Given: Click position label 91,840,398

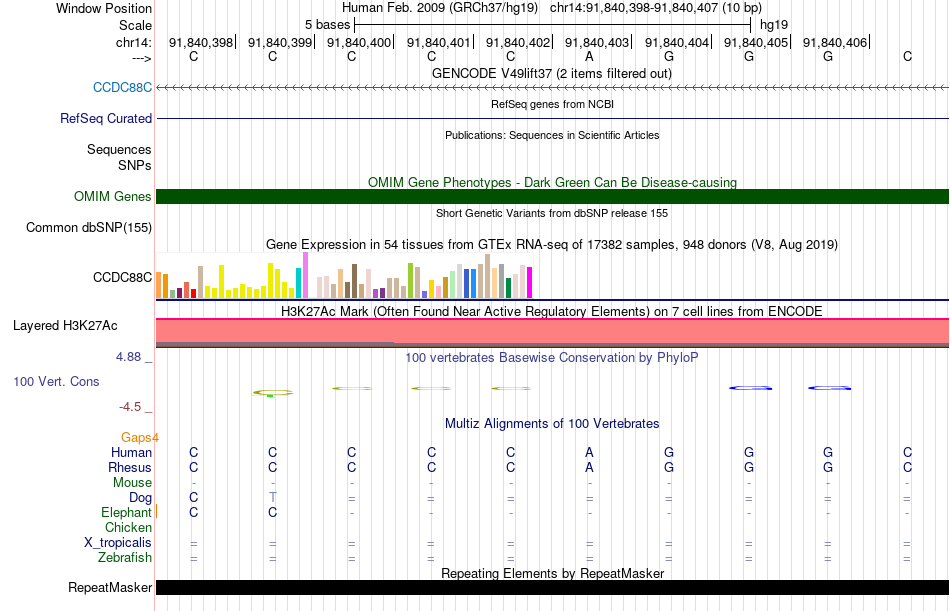Looking at the screenshot, I should coord(201,42).
